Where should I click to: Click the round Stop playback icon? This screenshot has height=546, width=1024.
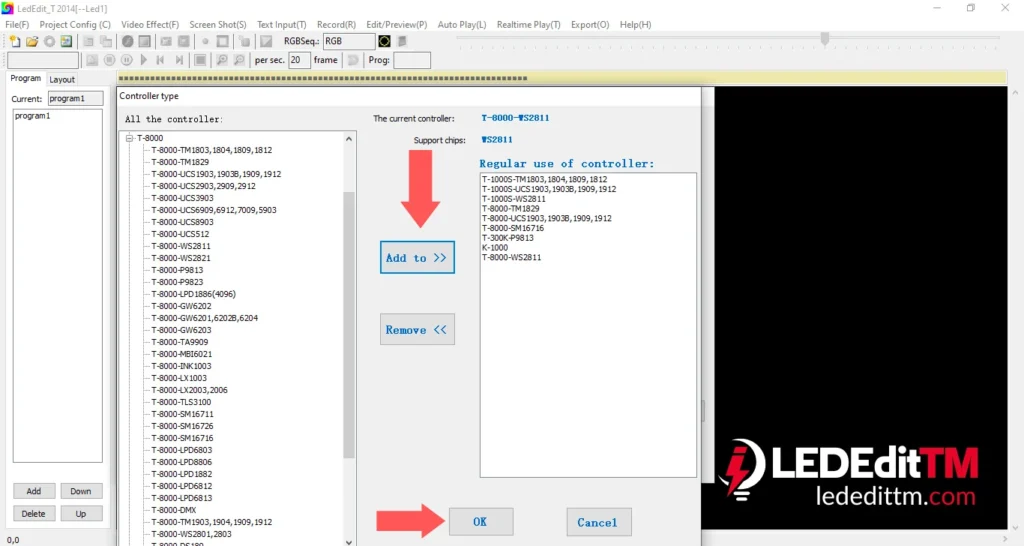[x=109, y=60]
